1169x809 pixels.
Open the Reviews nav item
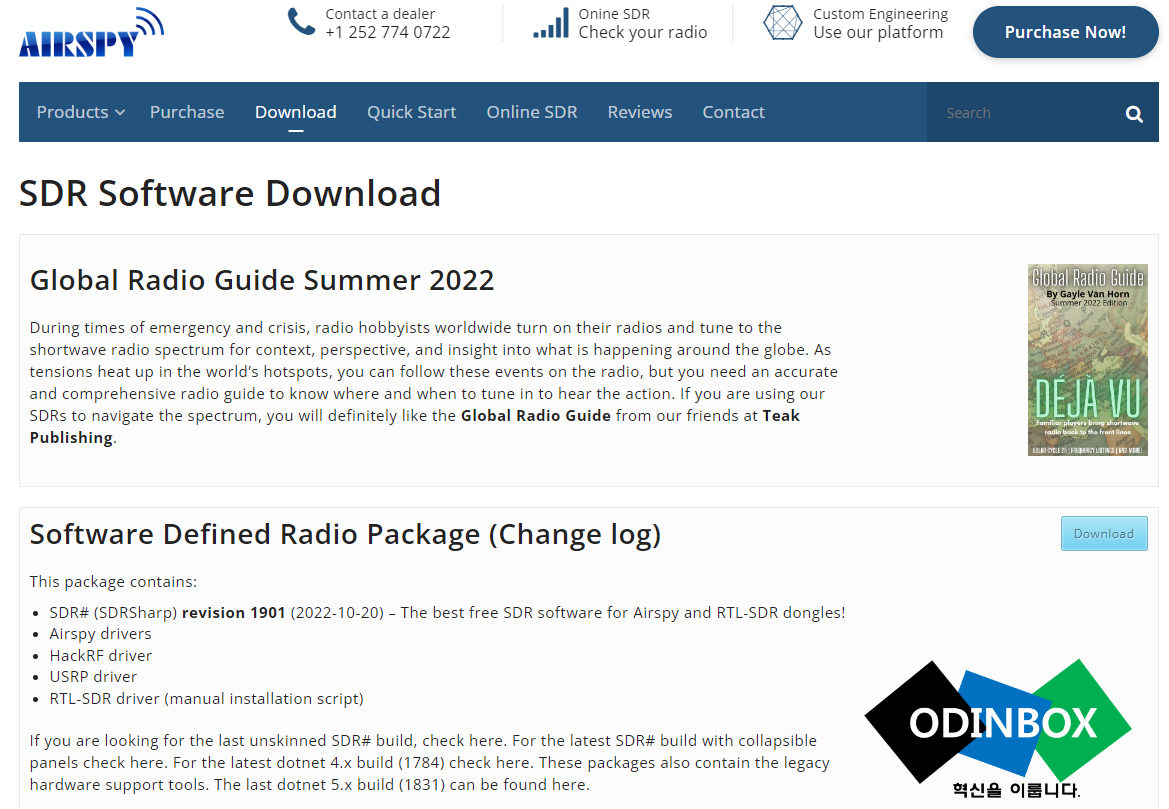[640, 112]
